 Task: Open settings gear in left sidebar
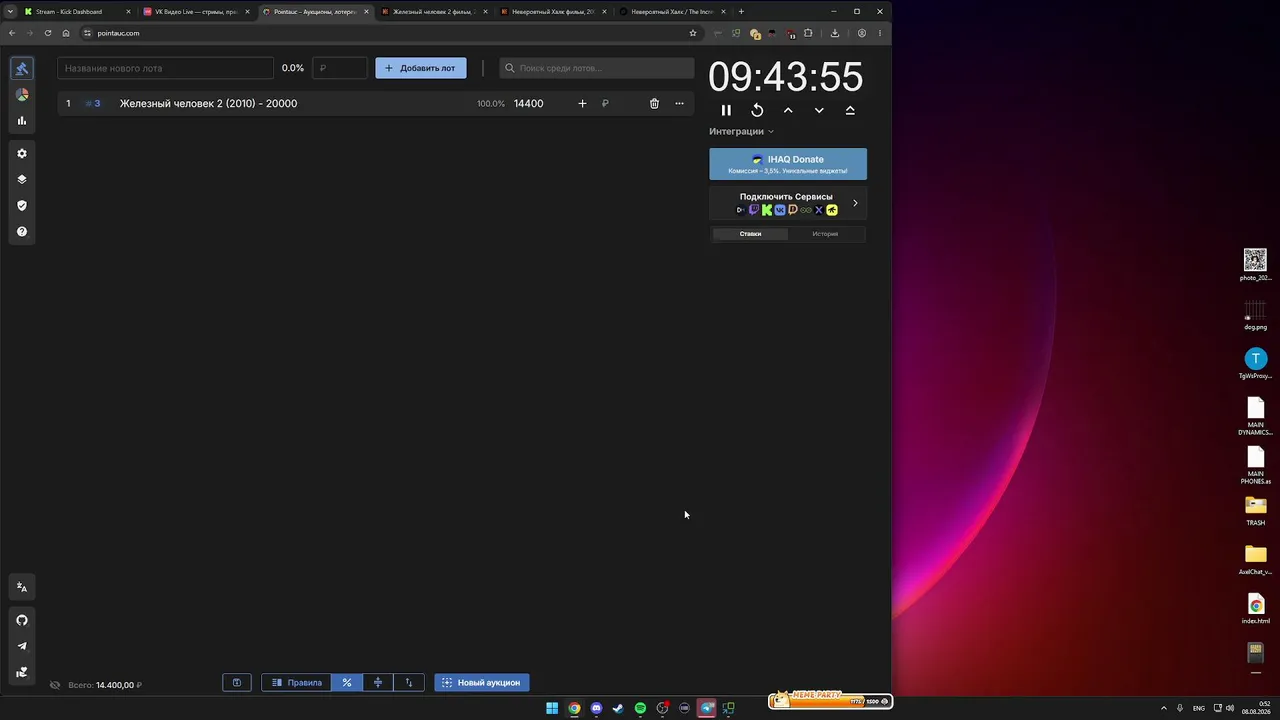pyautogui.click(x=22, y=154)
